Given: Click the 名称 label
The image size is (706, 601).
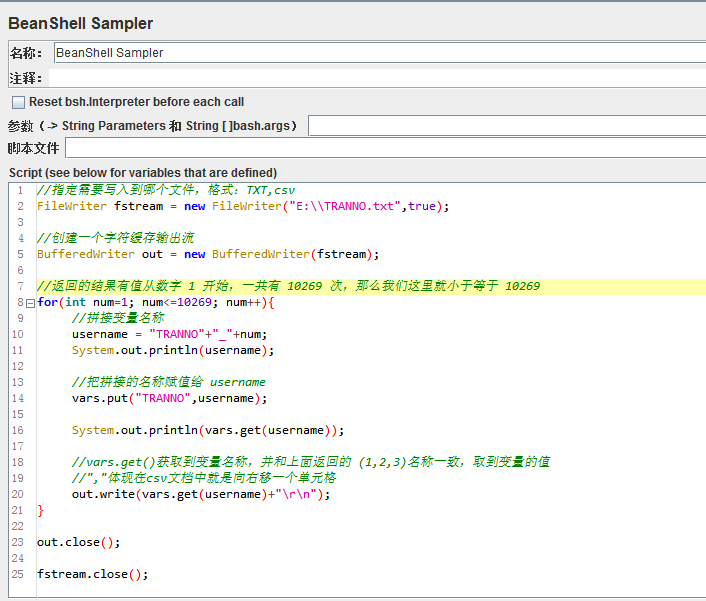Looking at the screenshot, I should [26, 53].
